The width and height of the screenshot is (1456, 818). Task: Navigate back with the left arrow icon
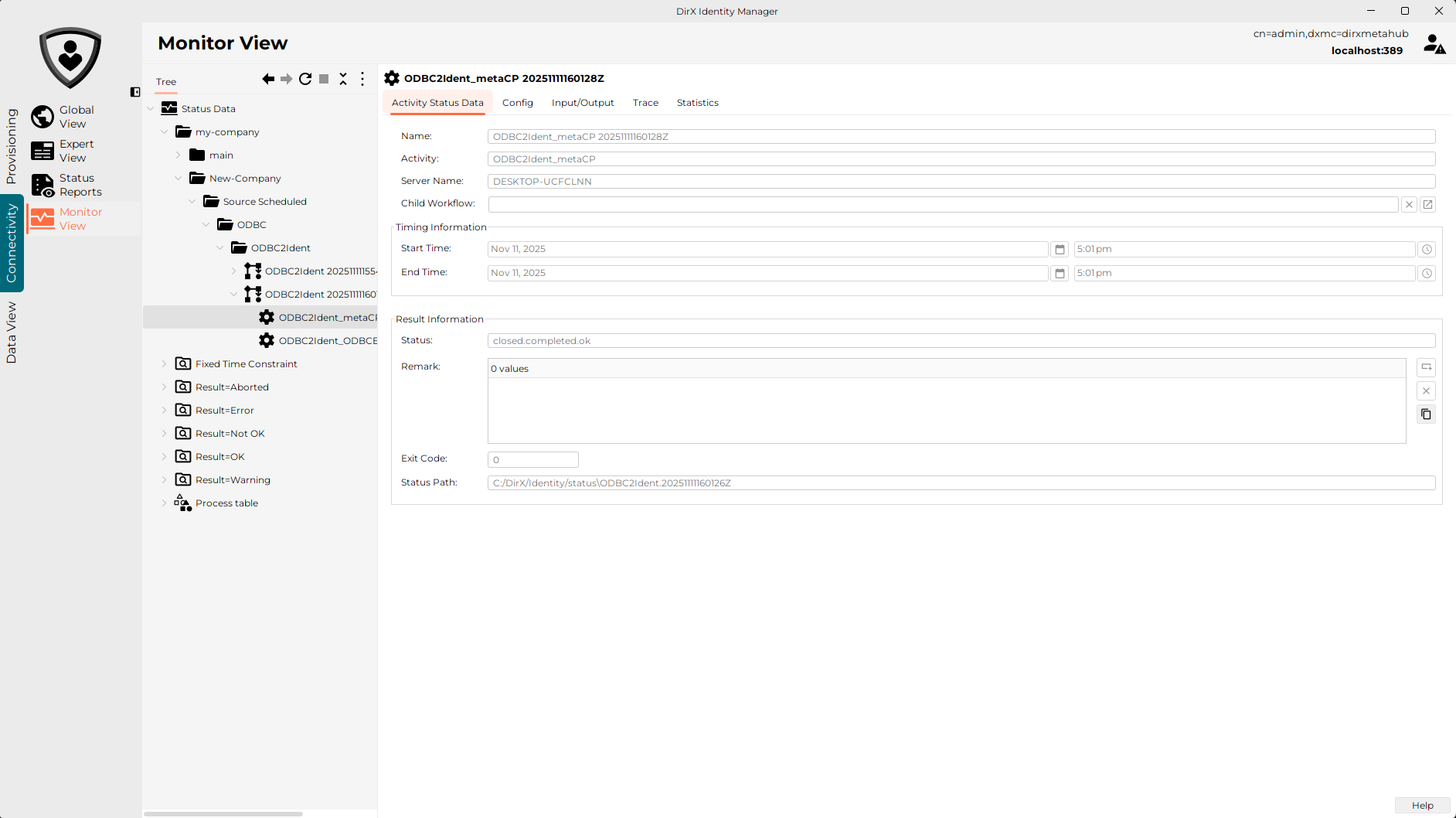click(268, 79)
